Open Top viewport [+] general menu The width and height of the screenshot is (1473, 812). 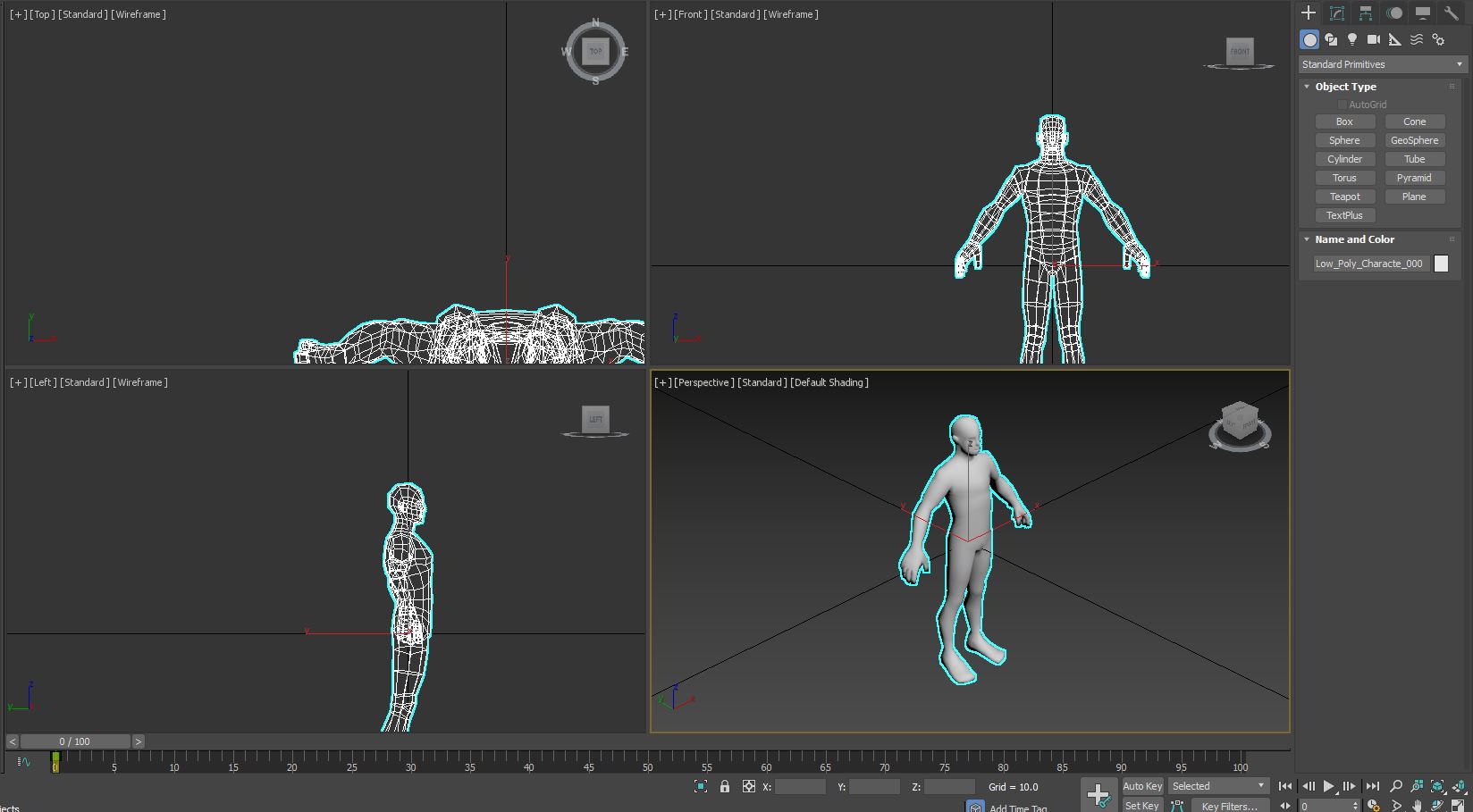click(18, 14)
